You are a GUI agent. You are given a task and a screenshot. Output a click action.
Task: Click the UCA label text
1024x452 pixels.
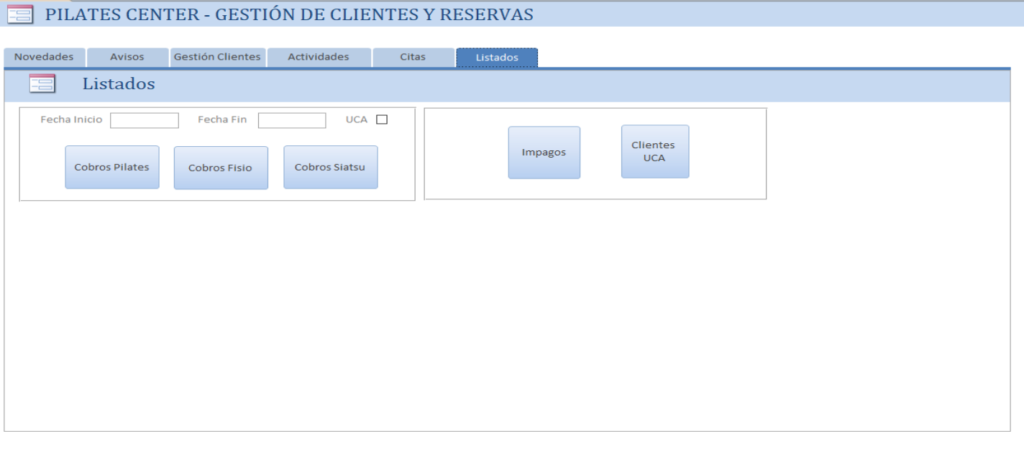356,120
